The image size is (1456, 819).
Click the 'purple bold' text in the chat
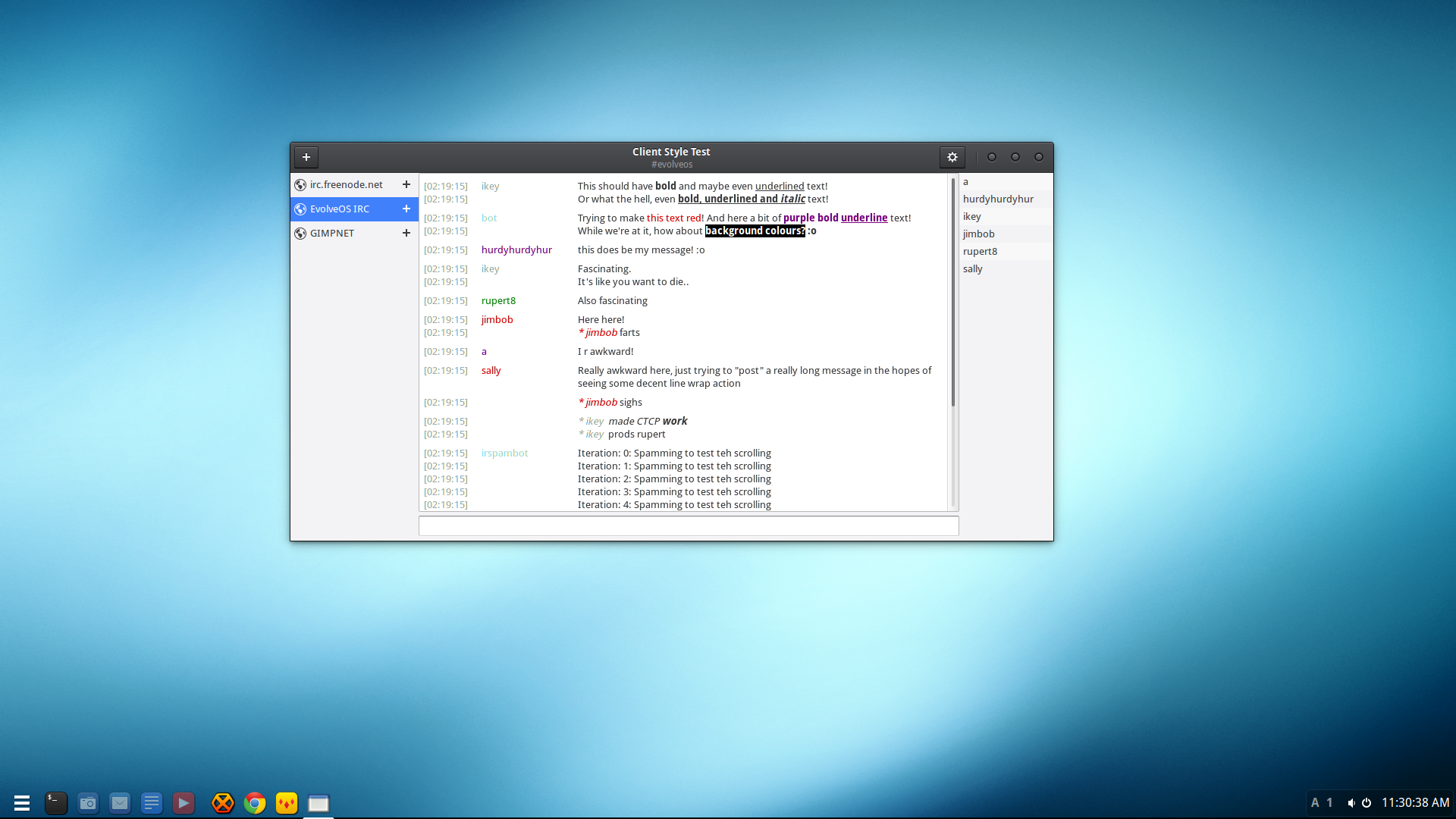tap(811, 218)
